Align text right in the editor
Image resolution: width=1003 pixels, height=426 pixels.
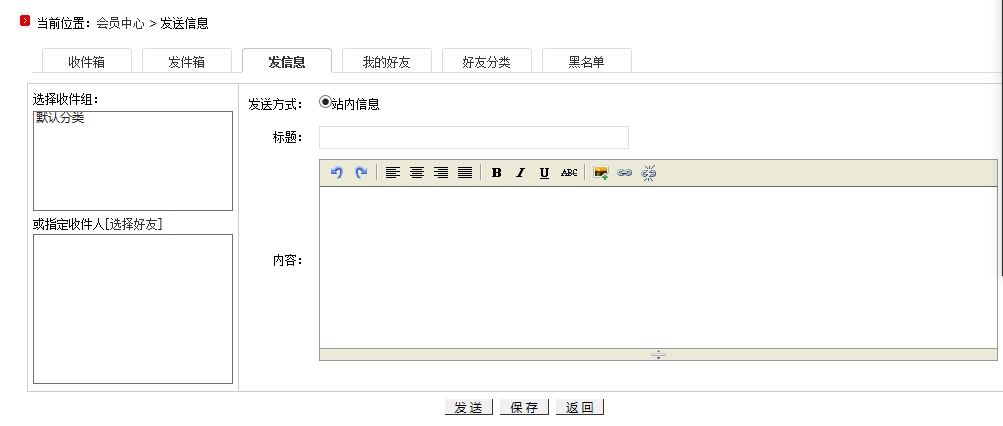(441, 173)
